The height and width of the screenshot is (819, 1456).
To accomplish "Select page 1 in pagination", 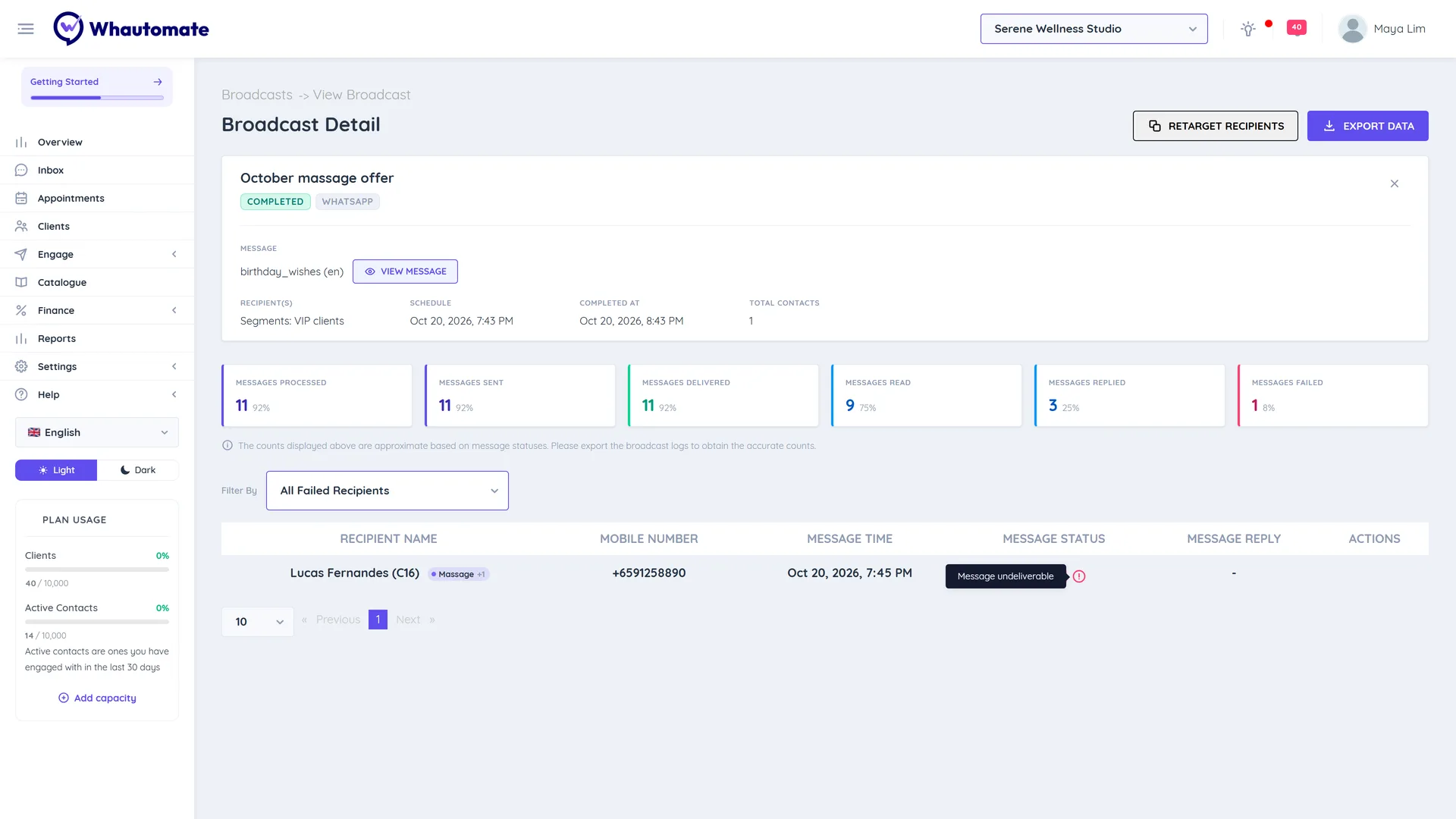I will click(378, 620).
